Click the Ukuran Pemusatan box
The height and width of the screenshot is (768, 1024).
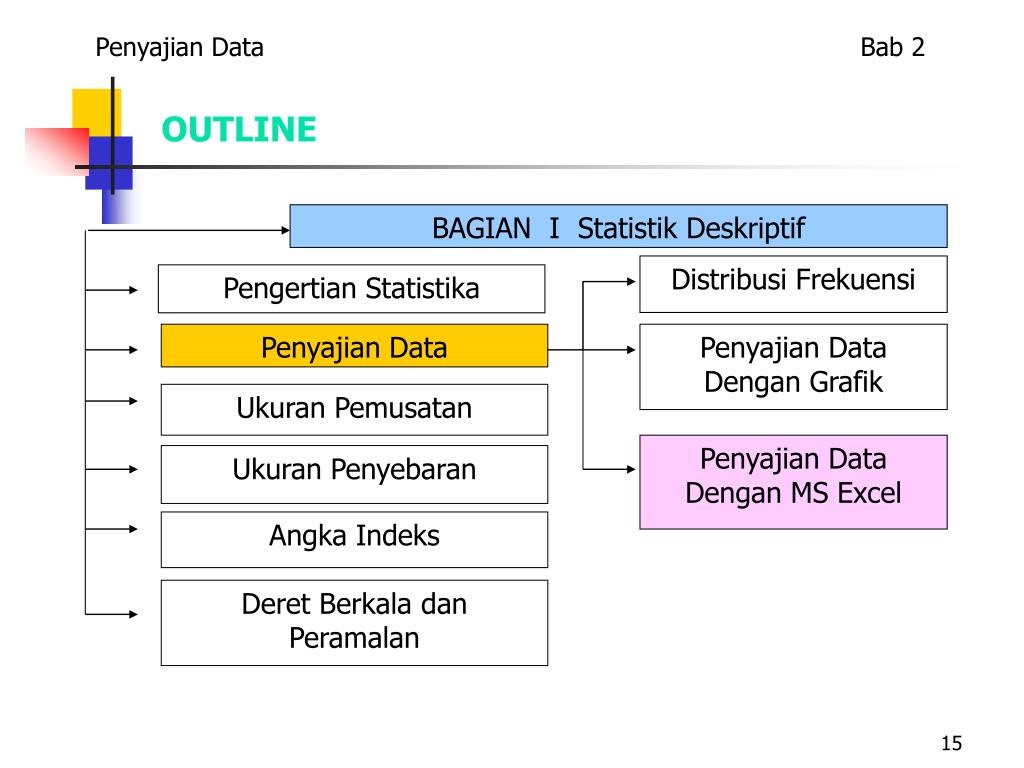point(354,409)
